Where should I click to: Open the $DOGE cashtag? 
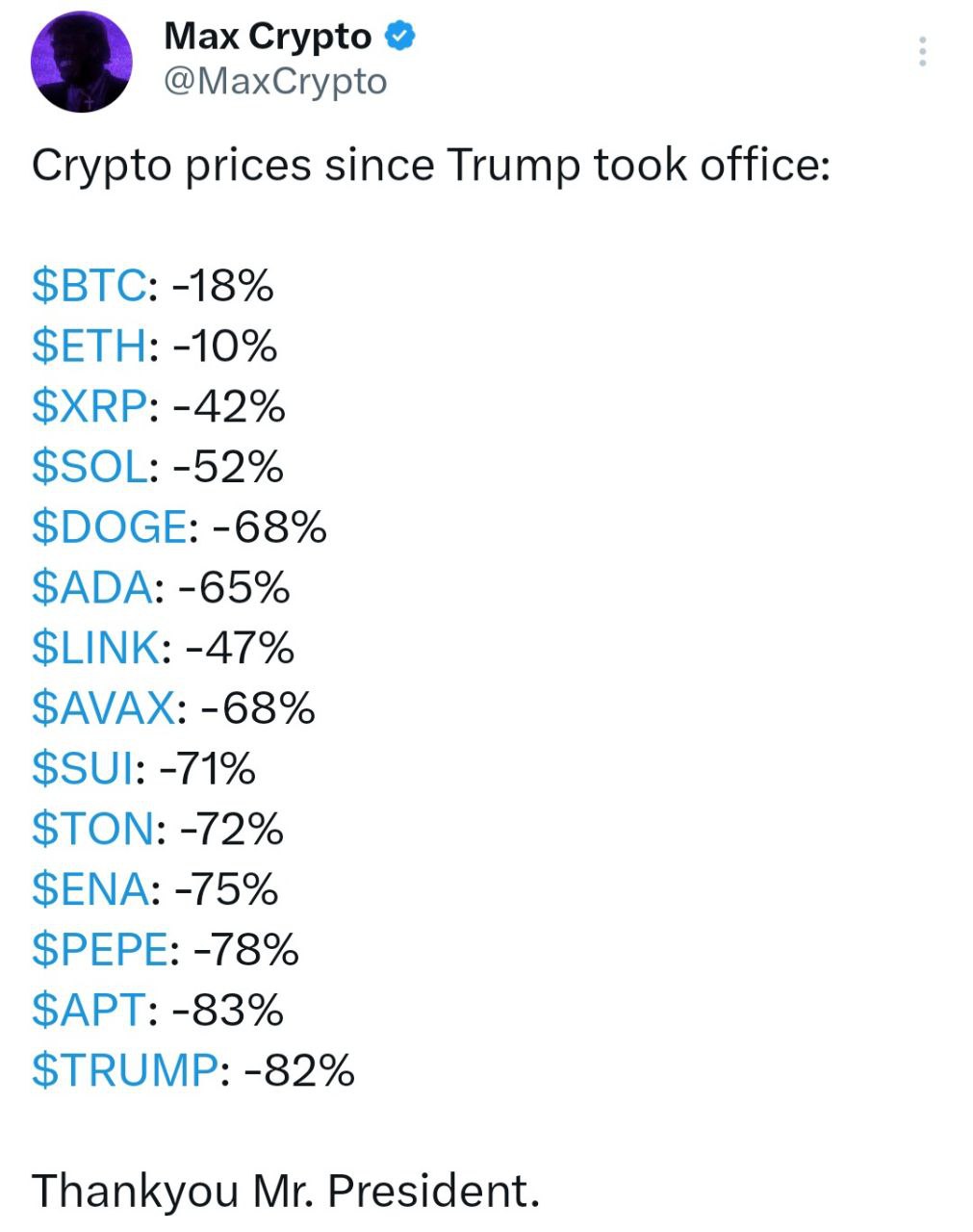point(109,526)
